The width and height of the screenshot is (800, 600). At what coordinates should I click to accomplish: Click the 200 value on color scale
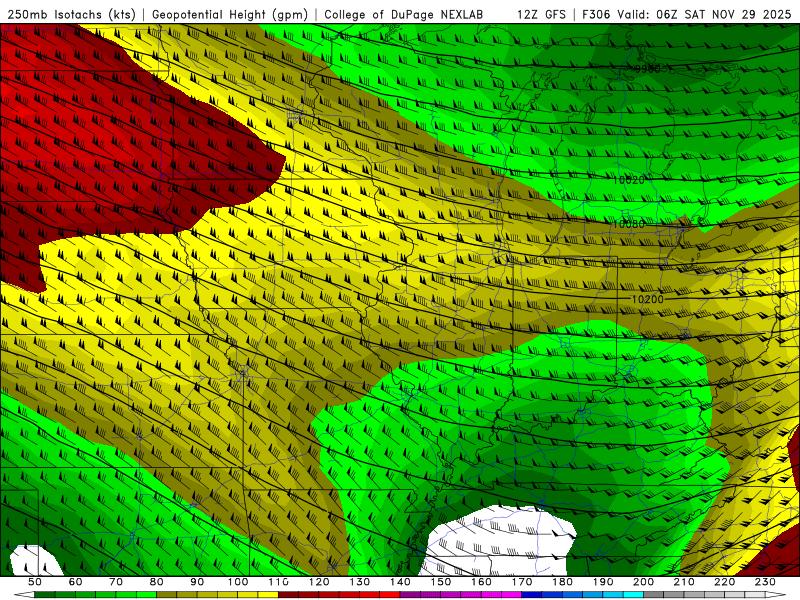(x=643, y=582)
